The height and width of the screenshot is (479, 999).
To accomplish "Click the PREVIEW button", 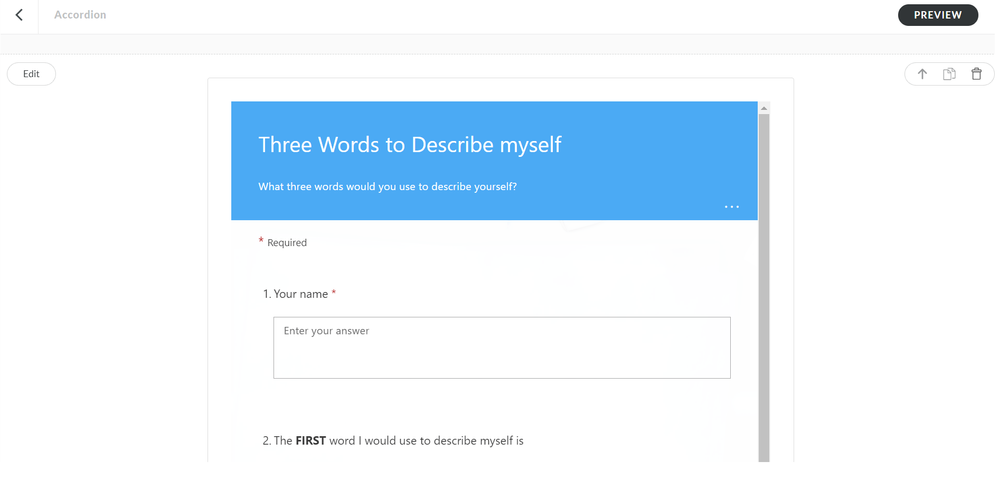I will point(937,15).
